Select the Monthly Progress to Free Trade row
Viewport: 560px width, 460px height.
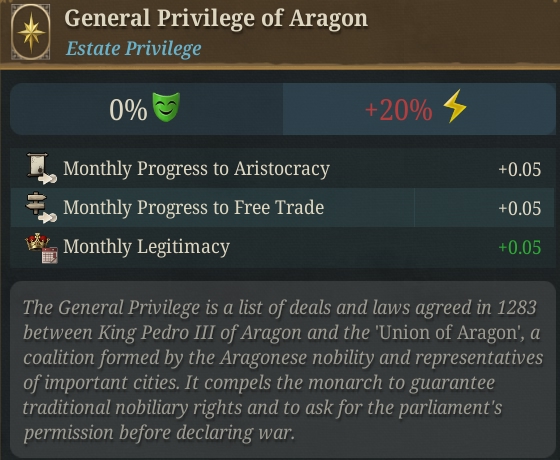(x=282, y=208)
